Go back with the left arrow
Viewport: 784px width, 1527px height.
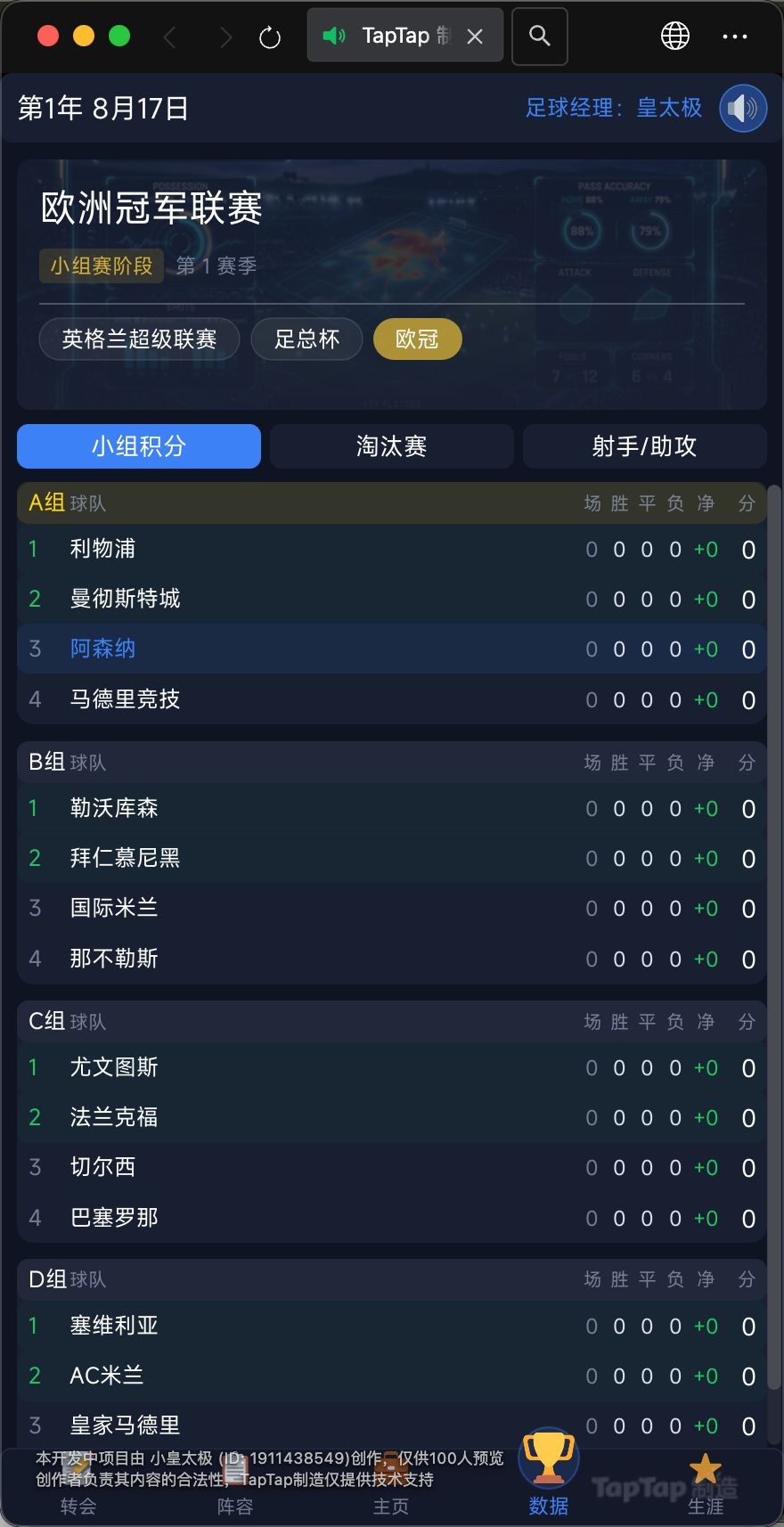point(170,37)
